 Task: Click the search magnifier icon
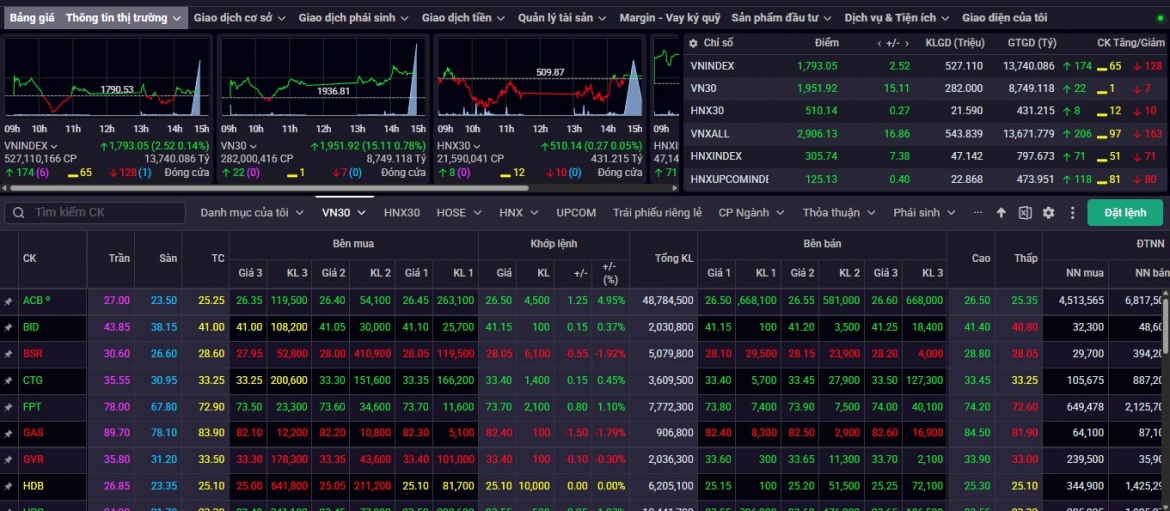tap(18, 213)
